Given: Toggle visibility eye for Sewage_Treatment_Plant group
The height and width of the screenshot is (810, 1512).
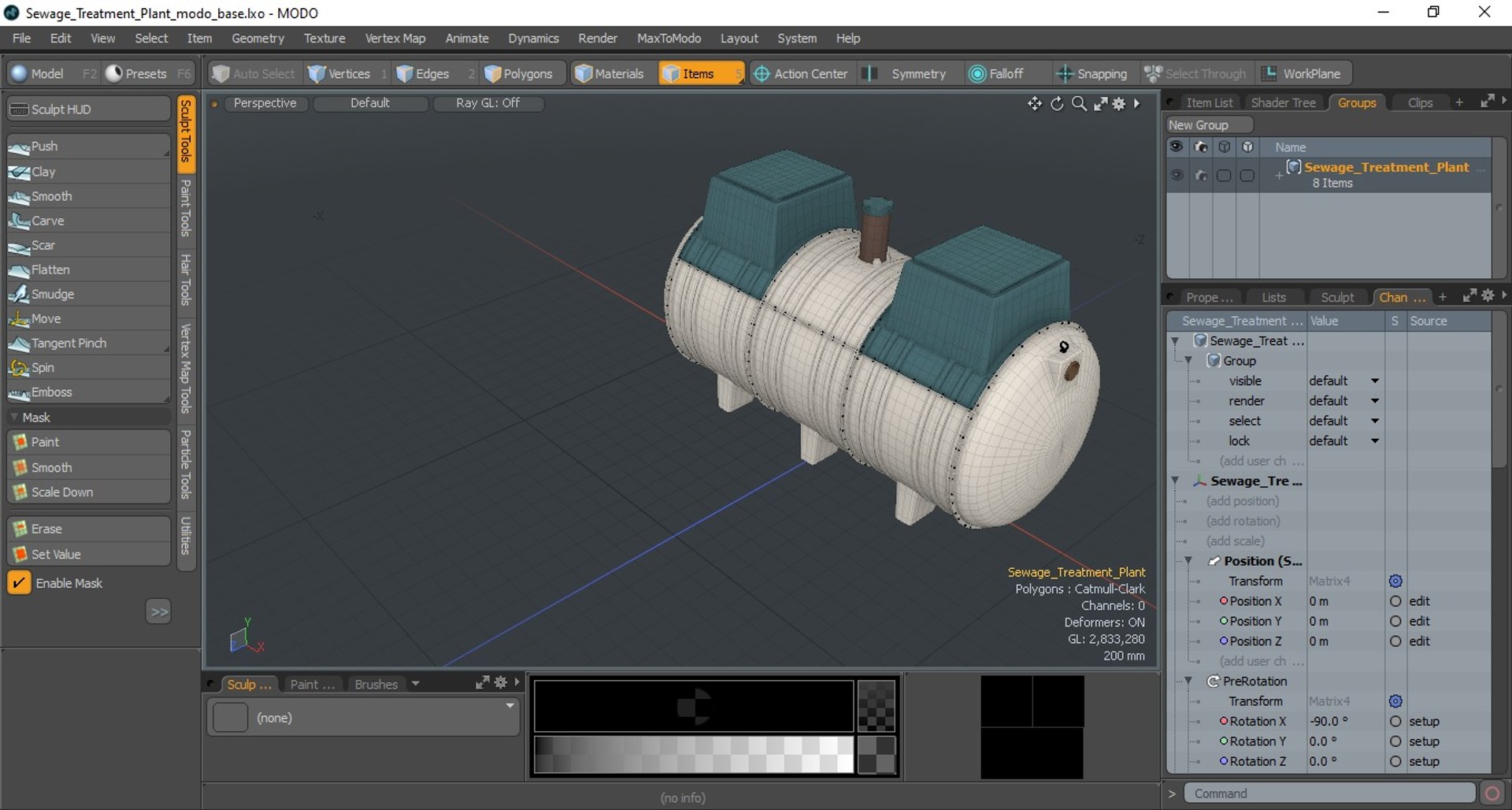Looking at the screenshot, I should tap(1177, 175).
